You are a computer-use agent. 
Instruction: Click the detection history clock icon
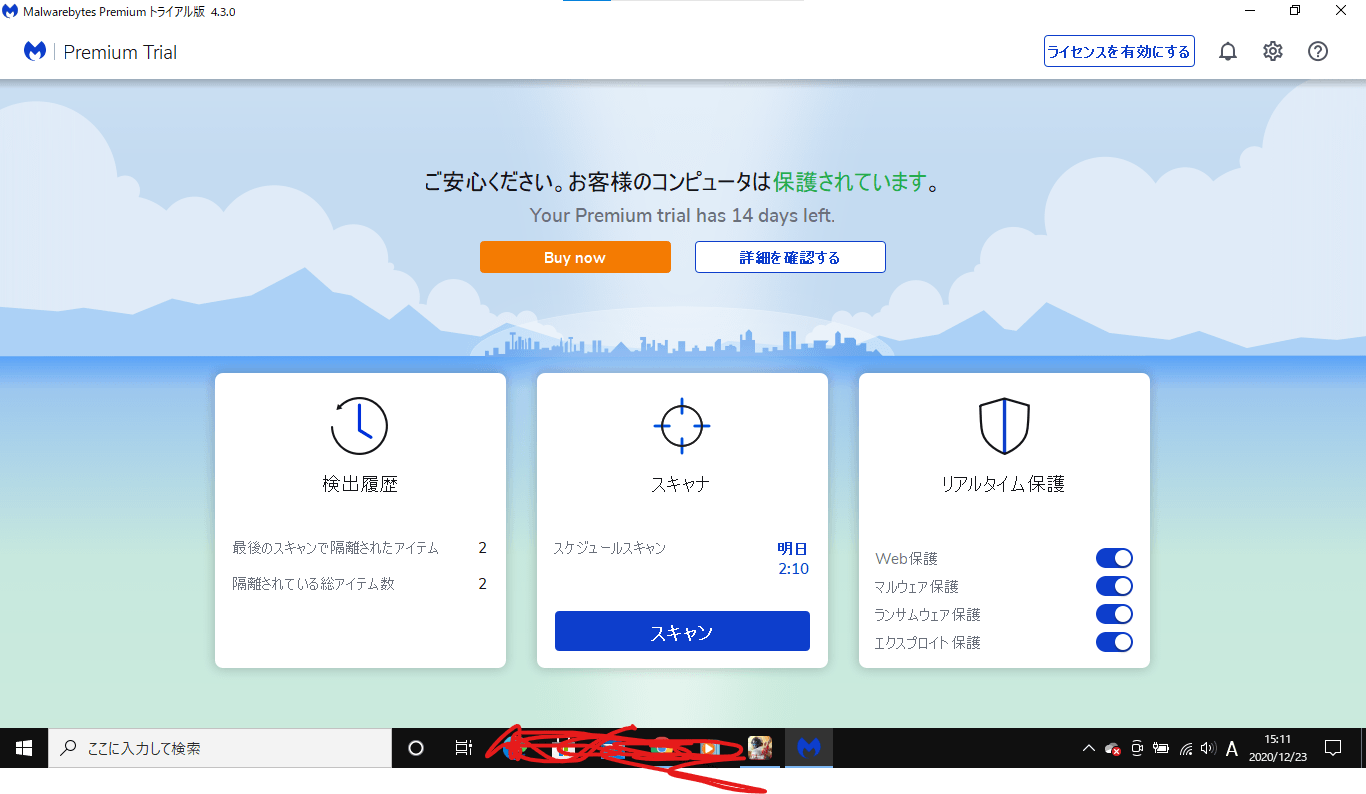[359, 426]
